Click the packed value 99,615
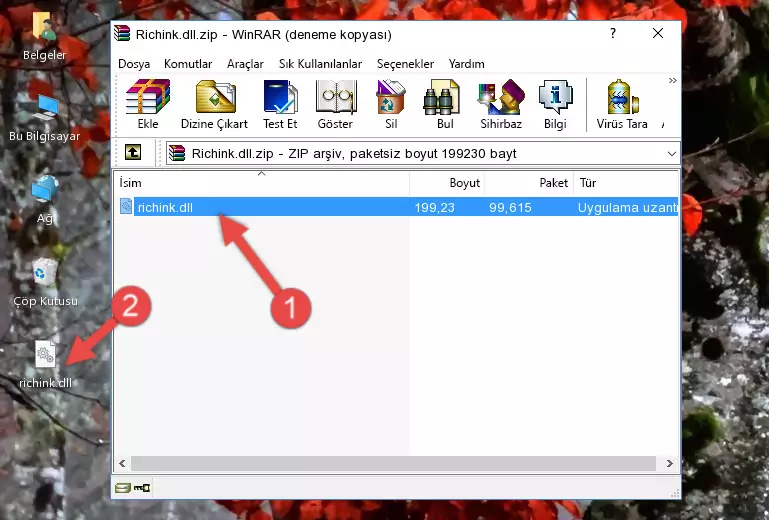This screenshot has width=769, height=520. click(x=510, y=208)
